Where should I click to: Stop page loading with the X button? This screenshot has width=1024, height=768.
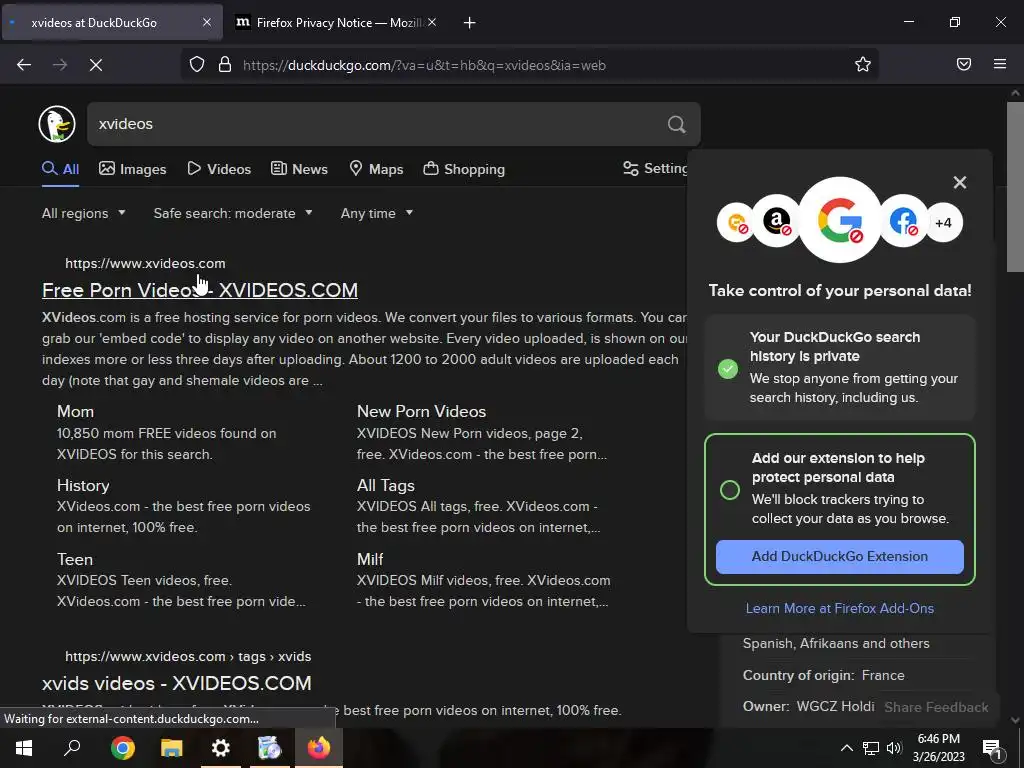pos(96,65)
